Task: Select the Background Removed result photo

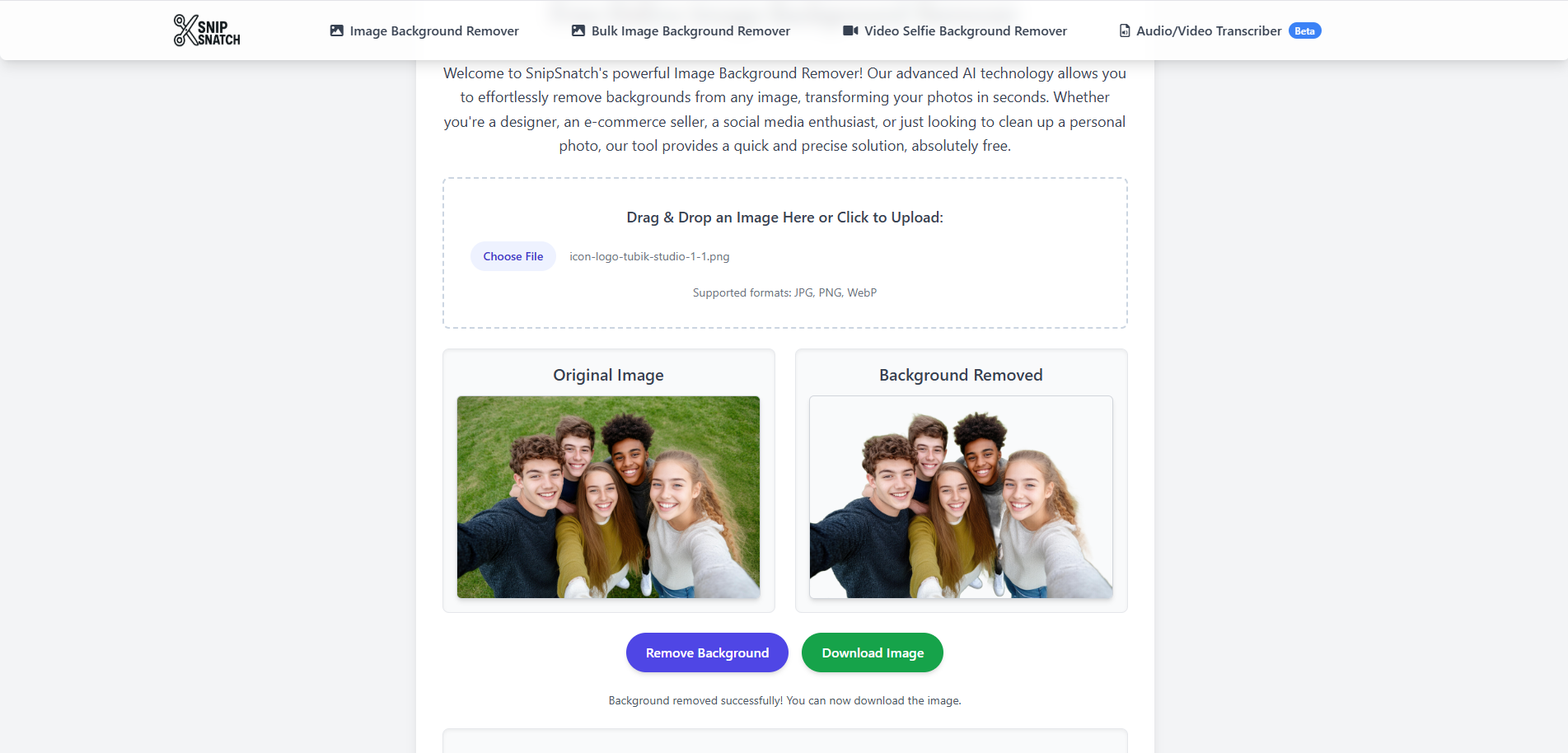Action: coord(961,497)
